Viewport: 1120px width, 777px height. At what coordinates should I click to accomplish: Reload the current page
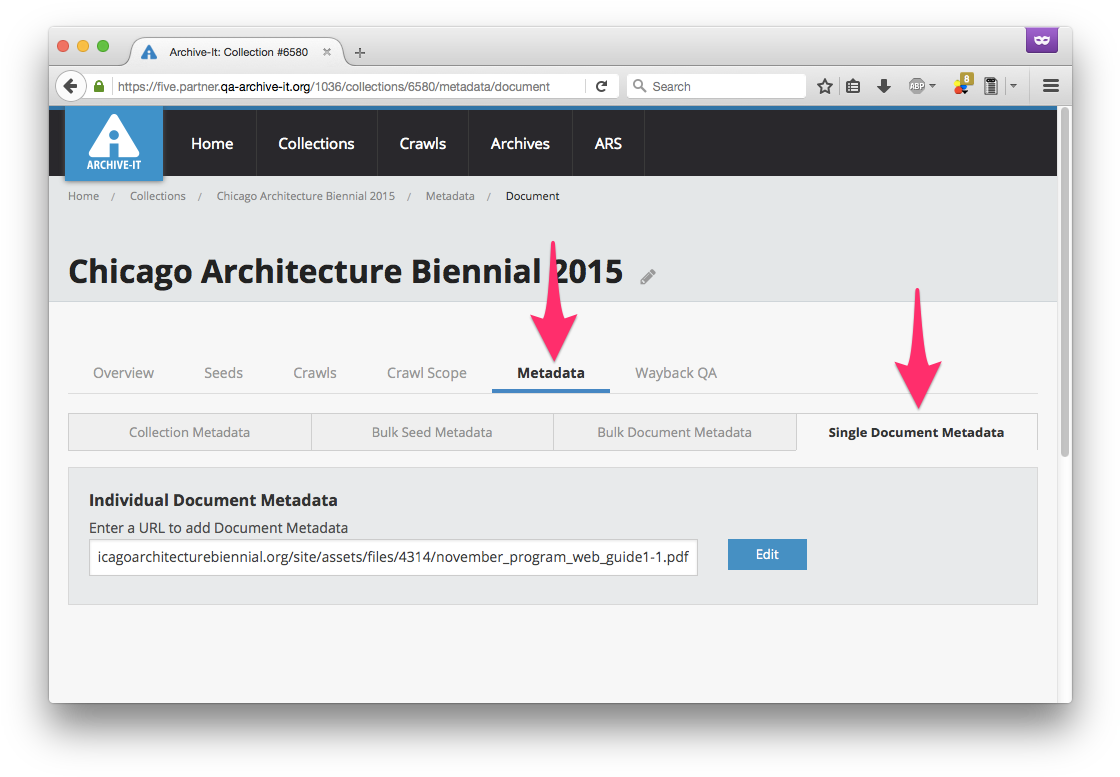point(602,86)
